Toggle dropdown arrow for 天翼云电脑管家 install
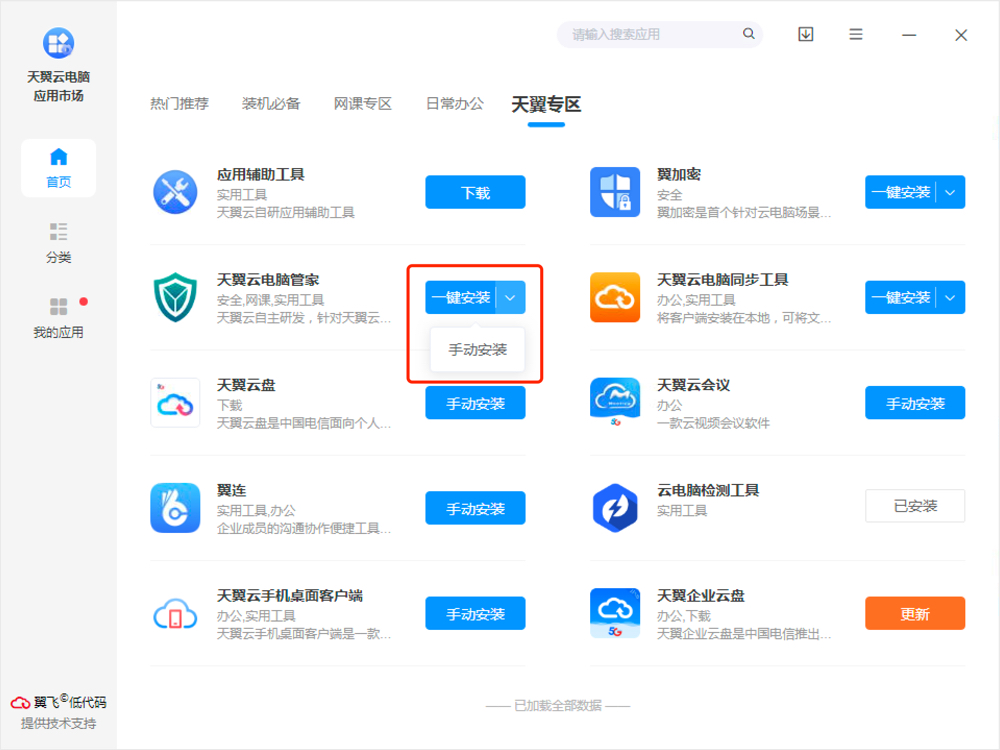 point(510,297)
